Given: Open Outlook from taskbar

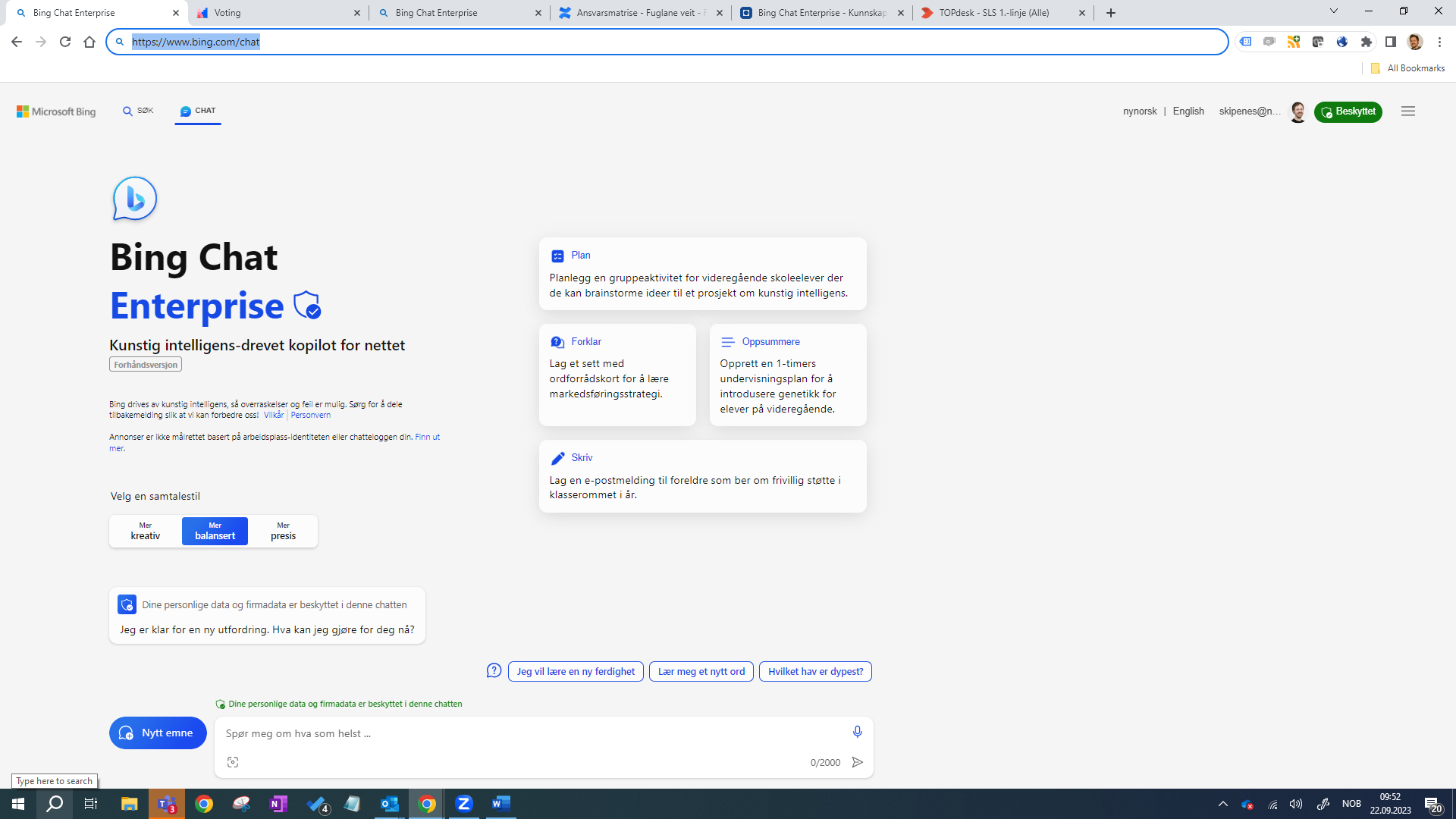Looking at the screenshot, I should (x=390, y=804).
